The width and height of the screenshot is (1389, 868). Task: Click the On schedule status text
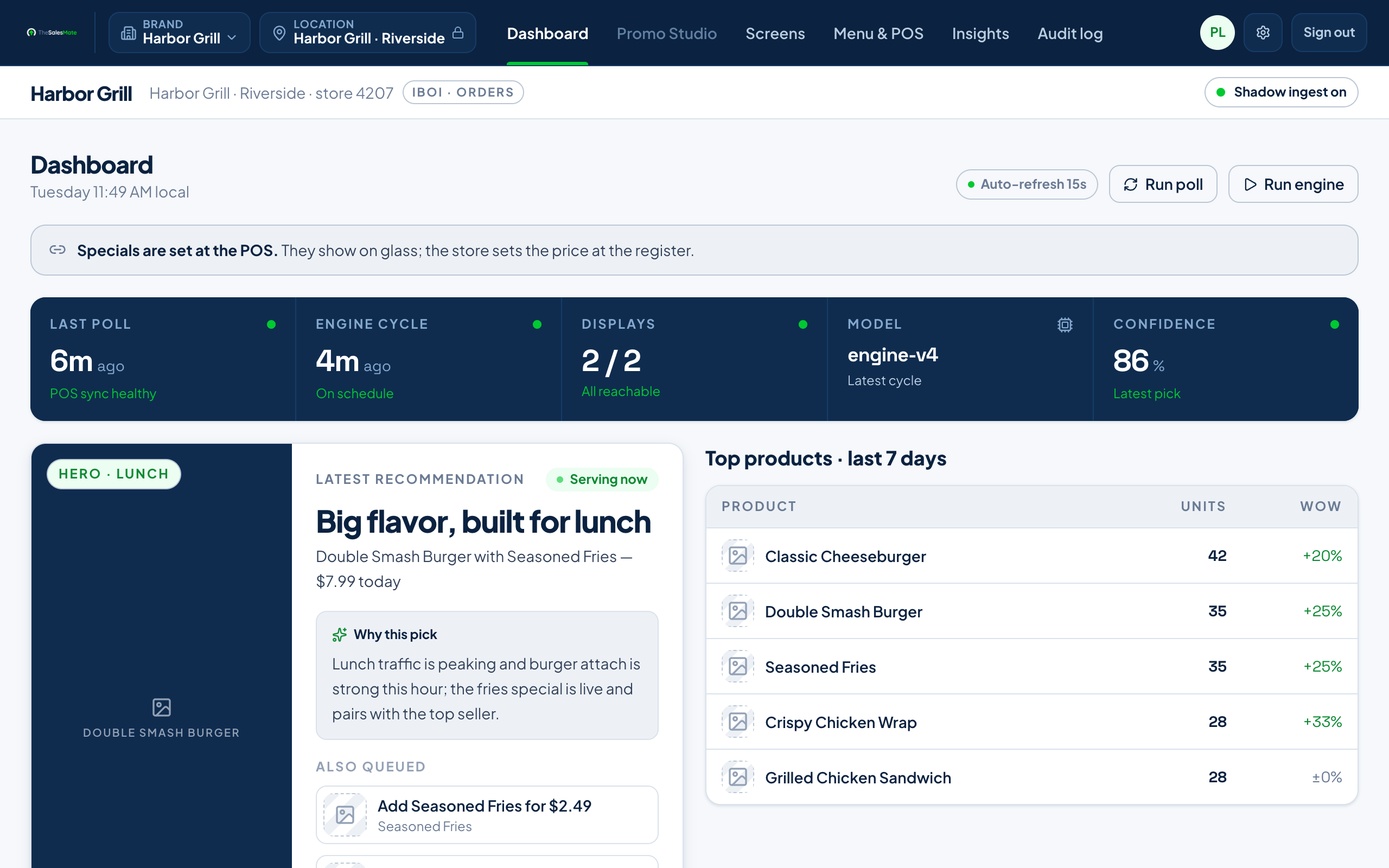tap(355, 393)
